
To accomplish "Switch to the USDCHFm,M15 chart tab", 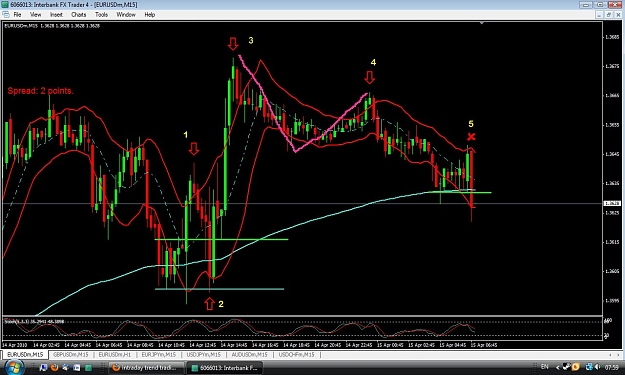I will (296, 354).
